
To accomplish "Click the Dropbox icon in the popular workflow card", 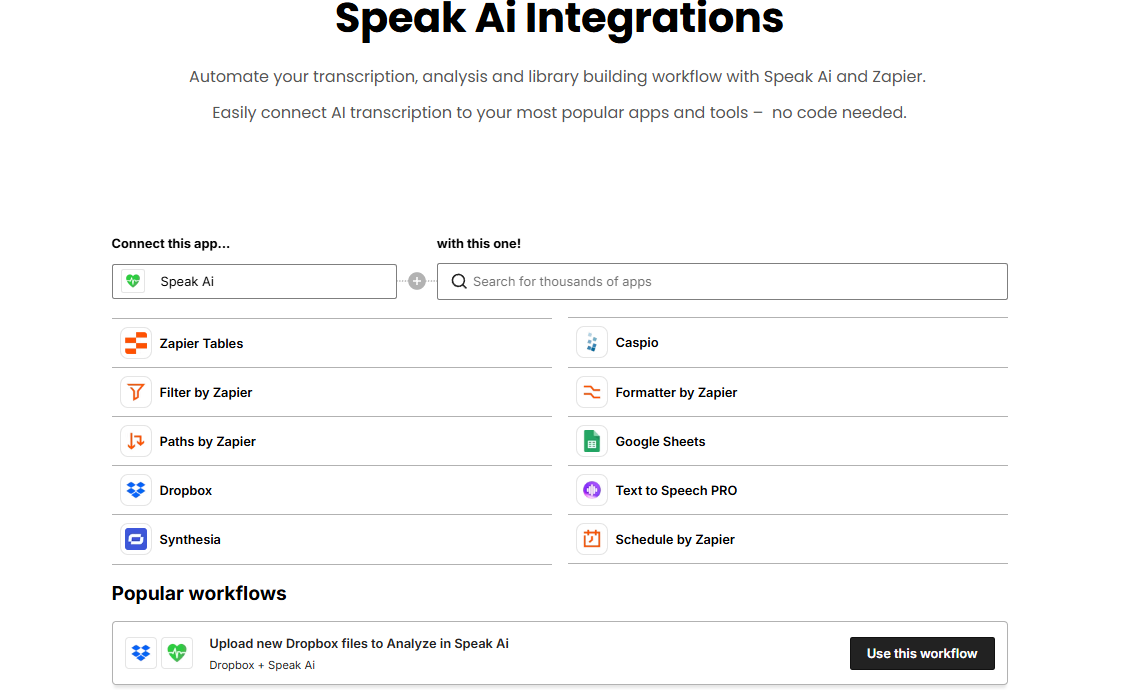I will click(x=141, y=652).
